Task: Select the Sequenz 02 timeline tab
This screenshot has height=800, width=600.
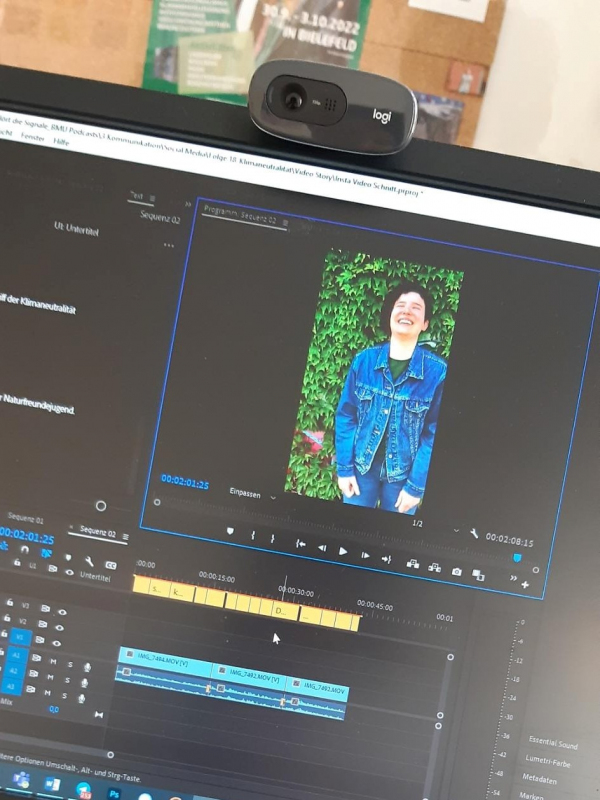Action: [x=97, y=531]
